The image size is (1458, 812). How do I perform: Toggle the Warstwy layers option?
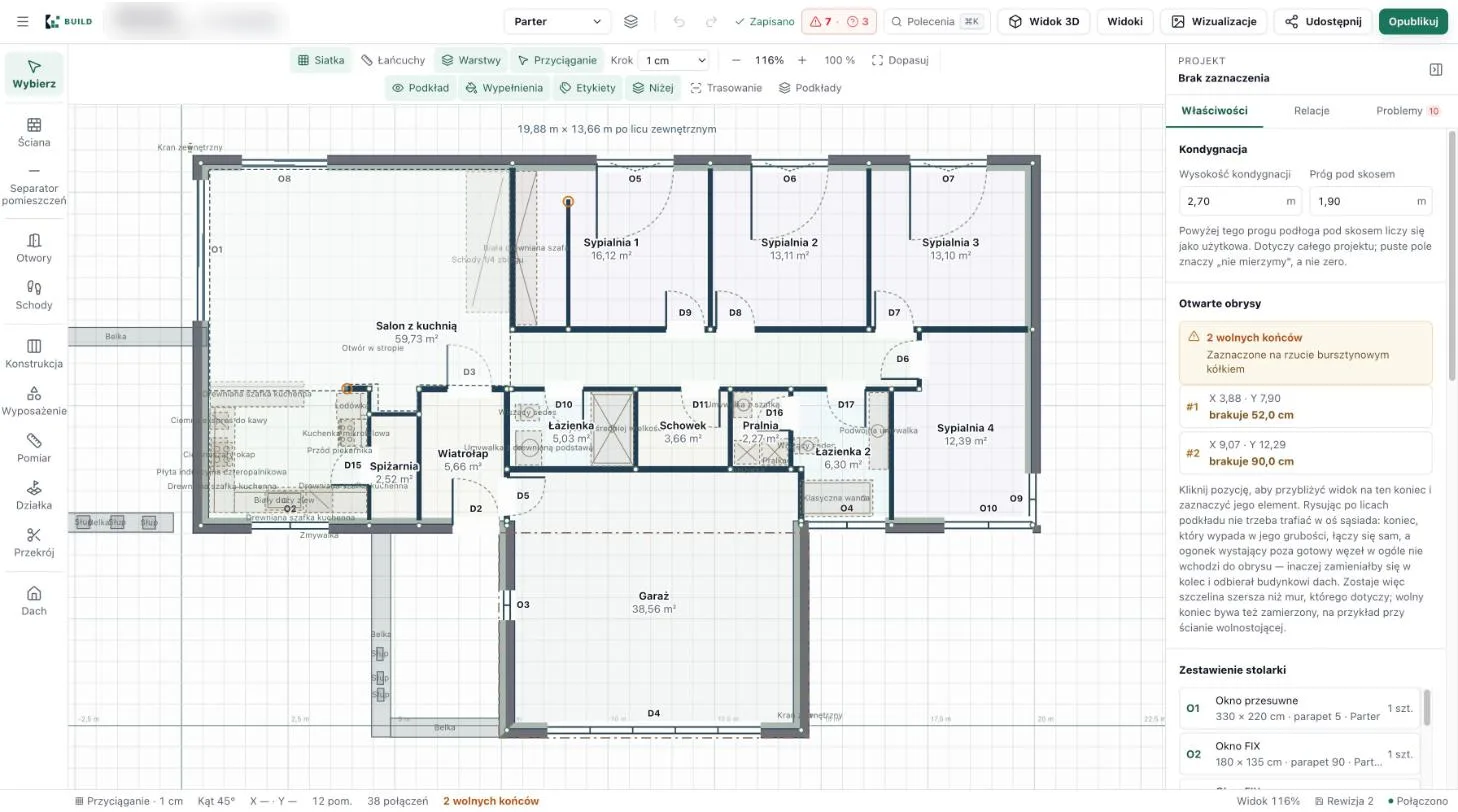pyautogui.click(x=471, y=60)
